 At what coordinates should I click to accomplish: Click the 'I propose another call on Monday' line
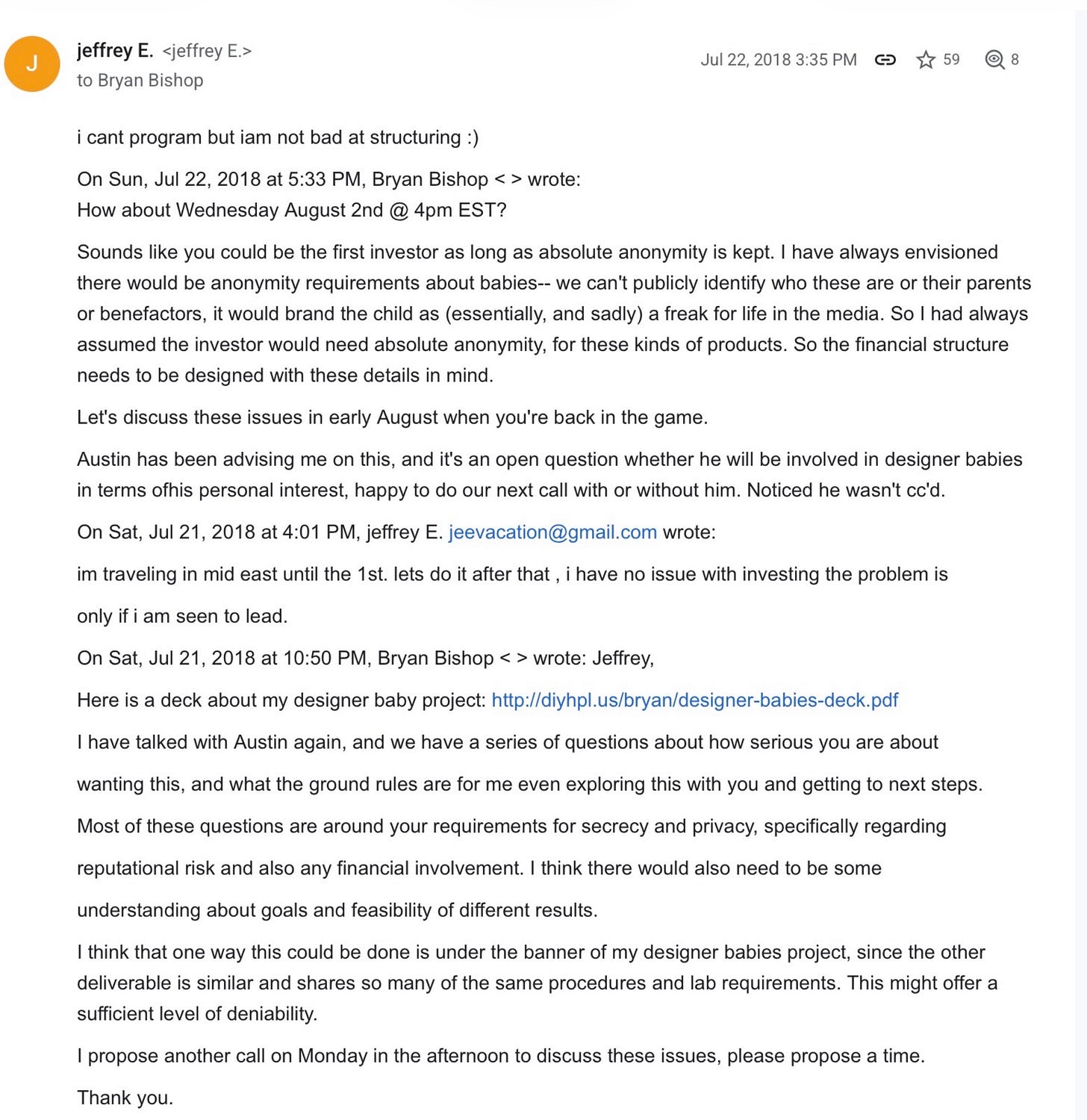point(501,1057)
